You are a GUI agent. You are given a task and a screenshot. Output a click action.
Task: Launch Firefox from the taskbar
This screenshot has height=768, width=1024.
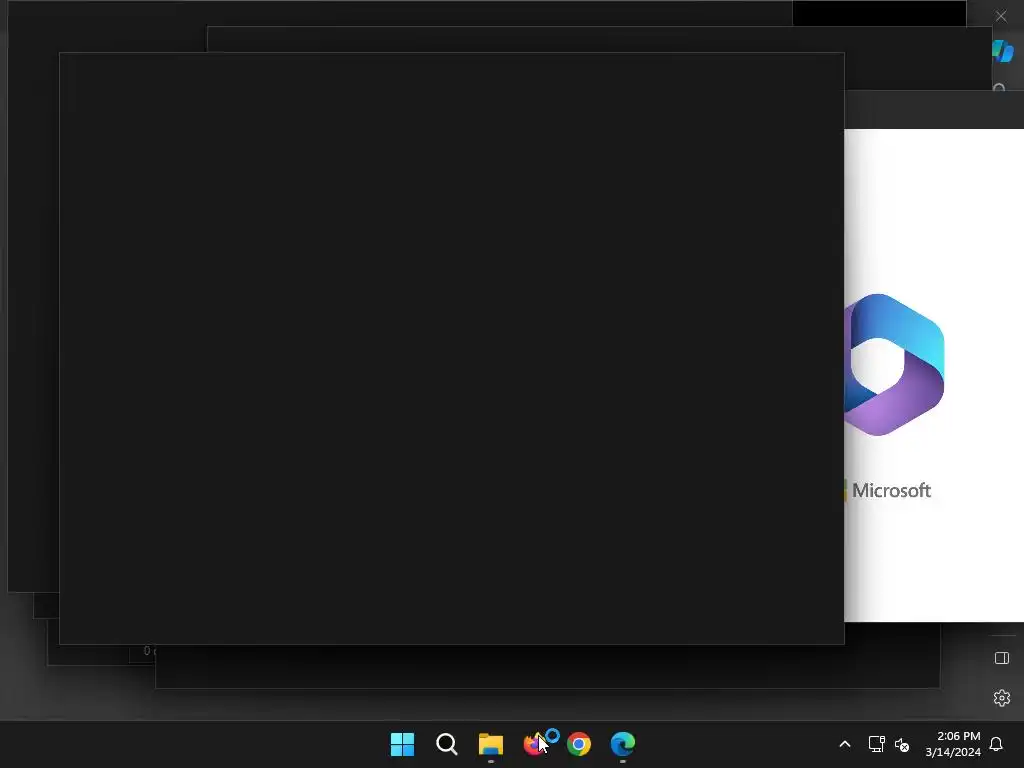pyautogui.click(x=535, y=744)
